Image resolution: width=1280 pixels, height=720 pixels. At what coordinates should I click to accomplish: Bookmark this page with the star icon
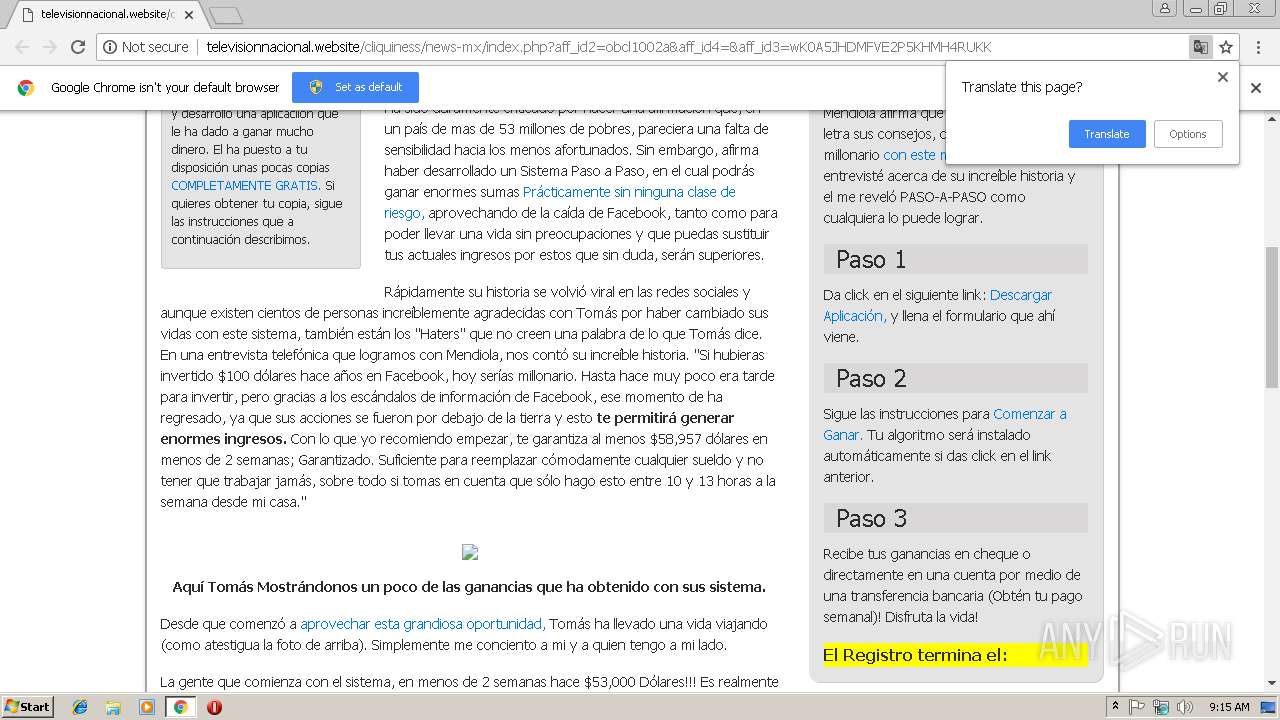click(x=1226, y=47)
